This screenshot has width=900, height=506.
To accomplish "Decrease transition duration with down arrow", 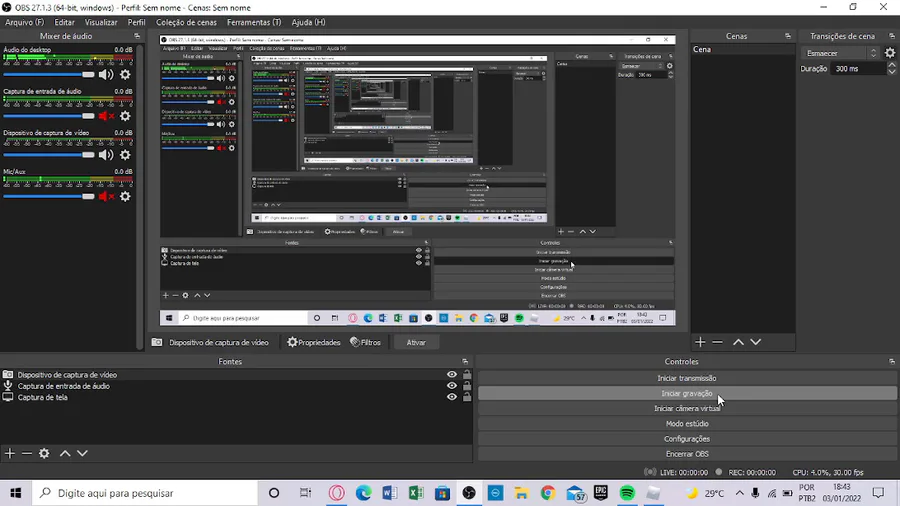I will [891, 72].
